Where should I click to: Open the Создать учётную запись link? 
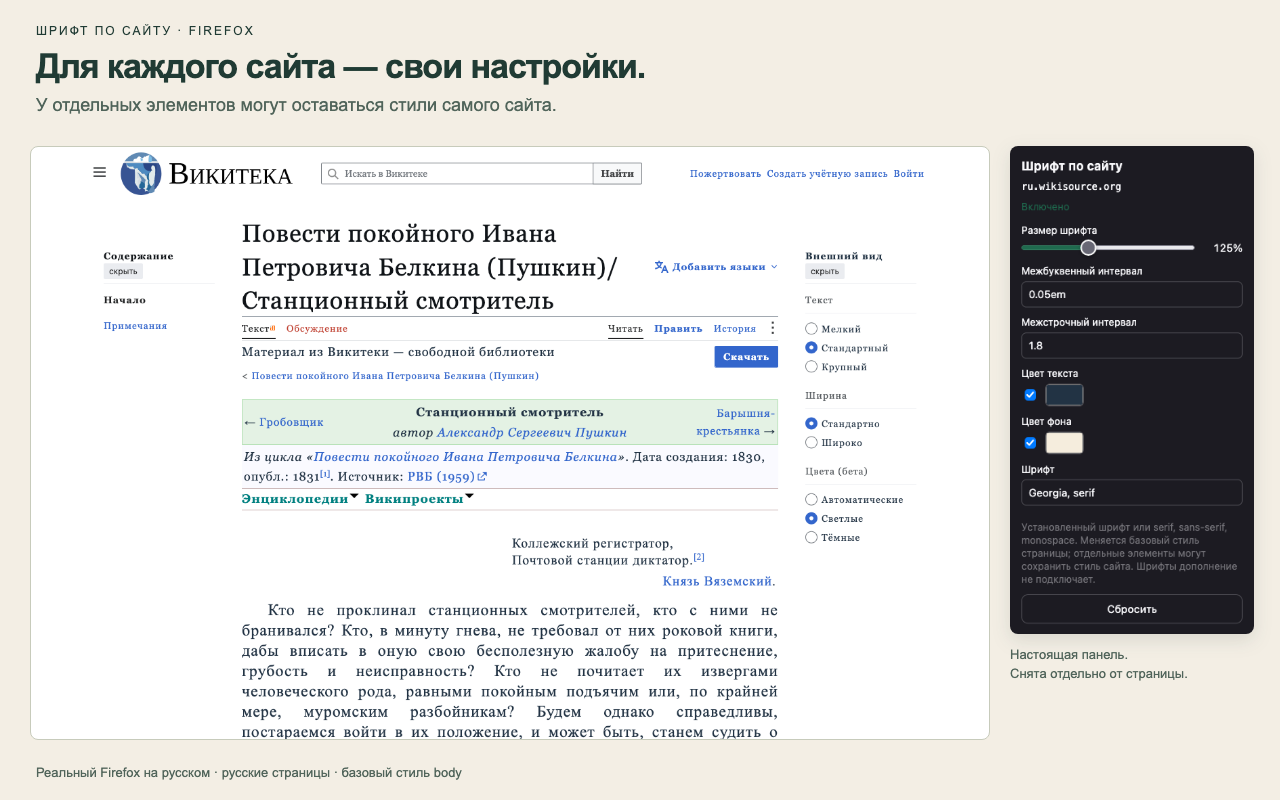tap(827, 174)
